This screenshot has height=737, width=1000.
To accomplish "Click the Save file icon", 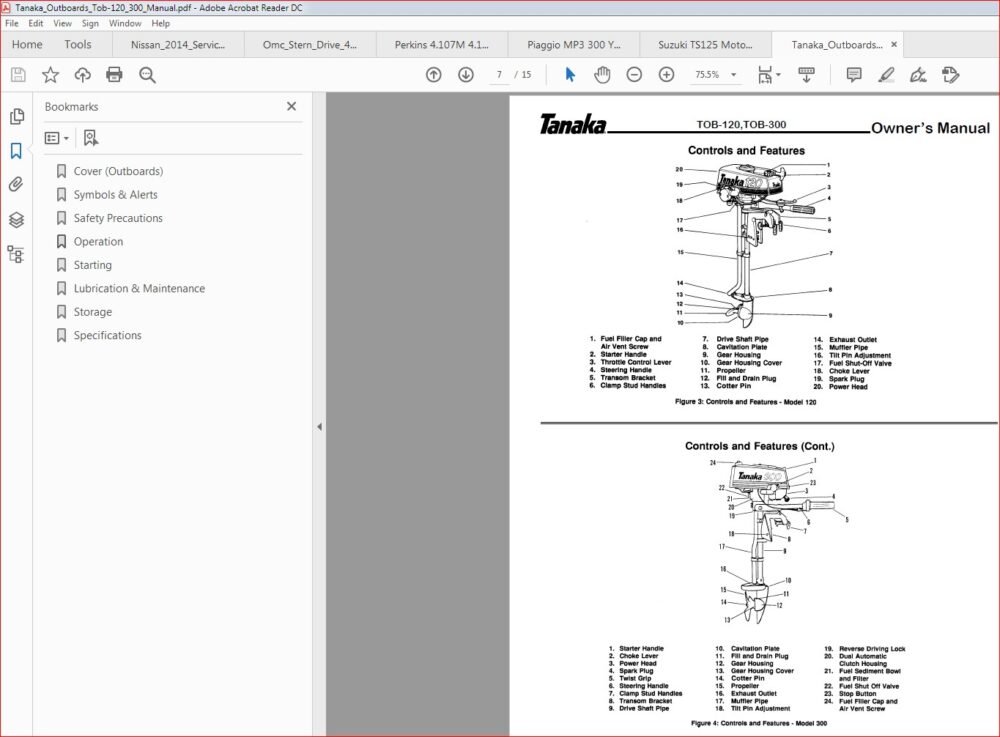I will tap(18, 75).
